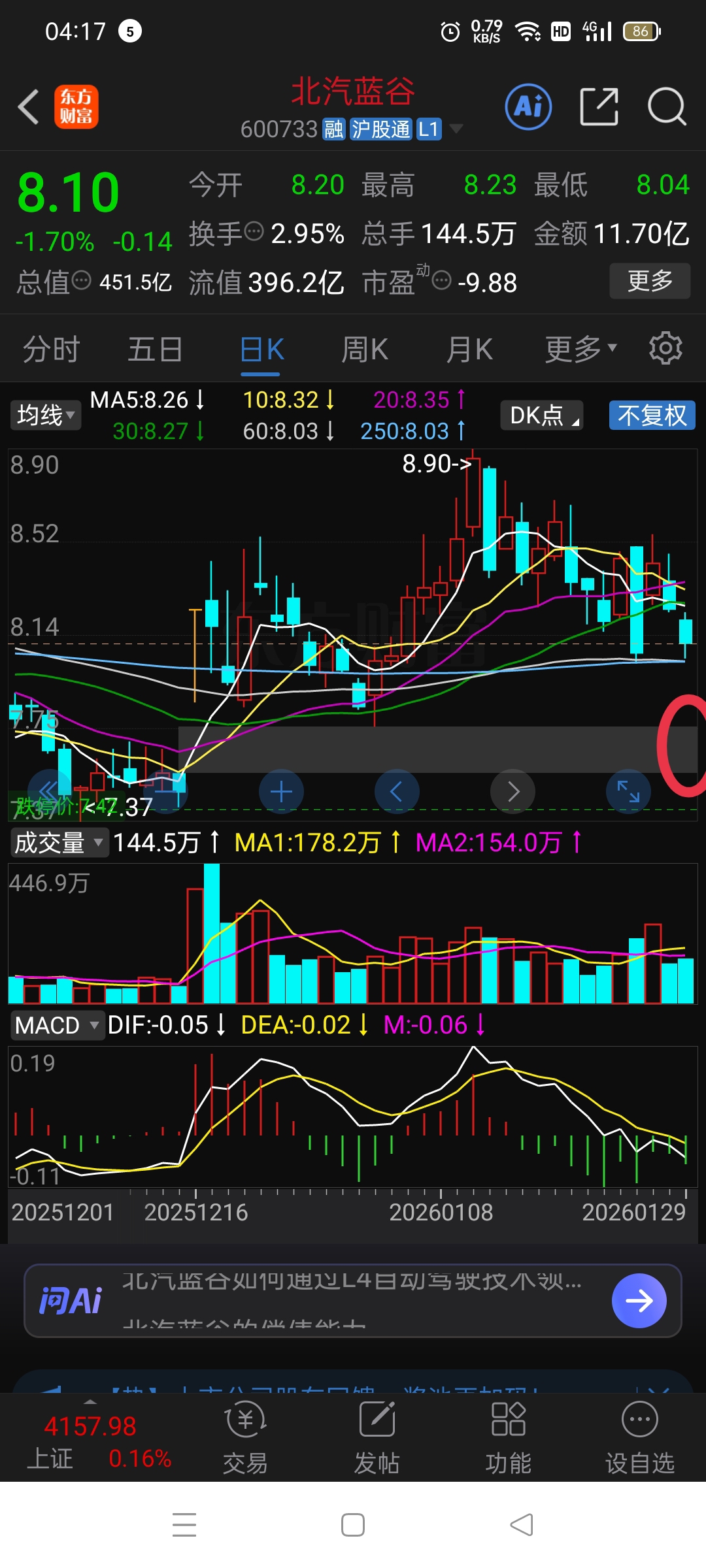Open 问Ai suggested question field

tap(353, 1301)
